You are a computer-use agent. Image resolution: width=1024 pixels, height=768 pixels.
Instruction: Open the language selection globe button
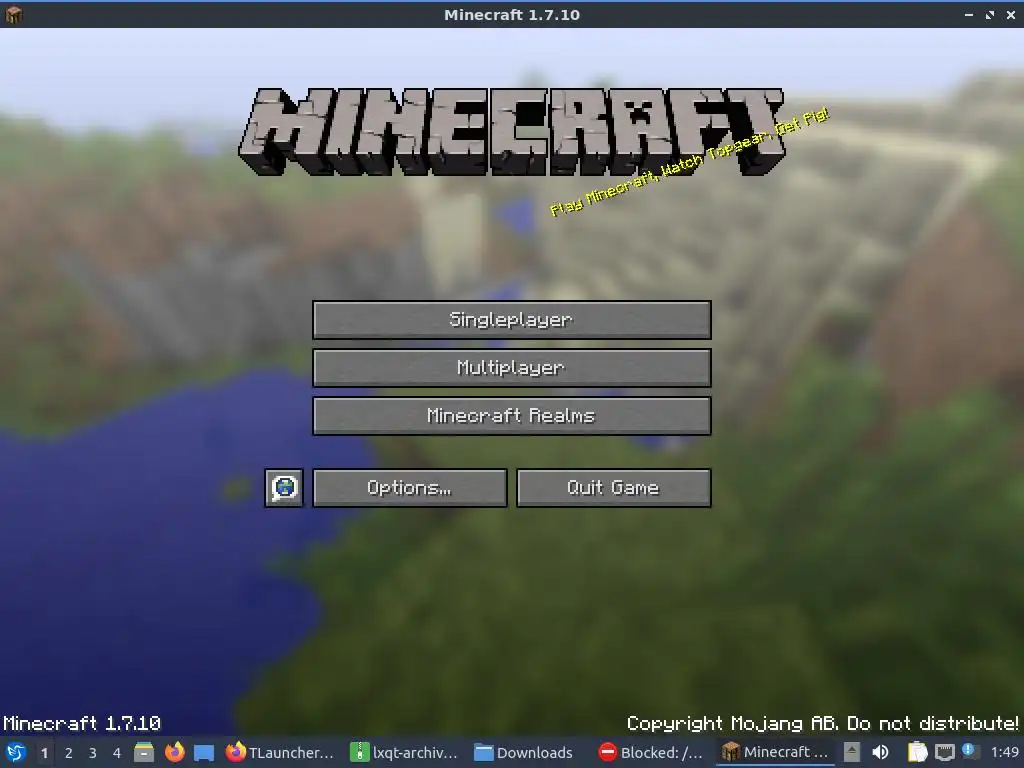[284, 488]
